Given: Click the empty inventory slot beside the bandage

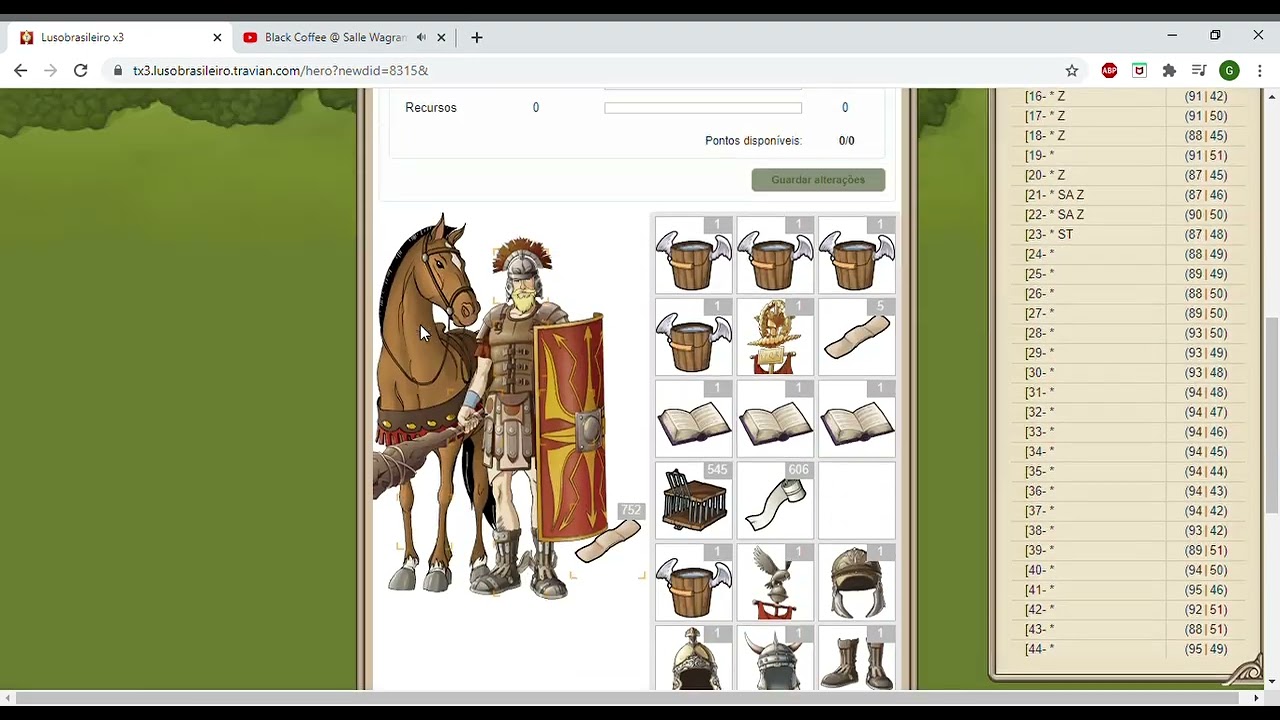Looking at the screenshot, I should 857,501.
